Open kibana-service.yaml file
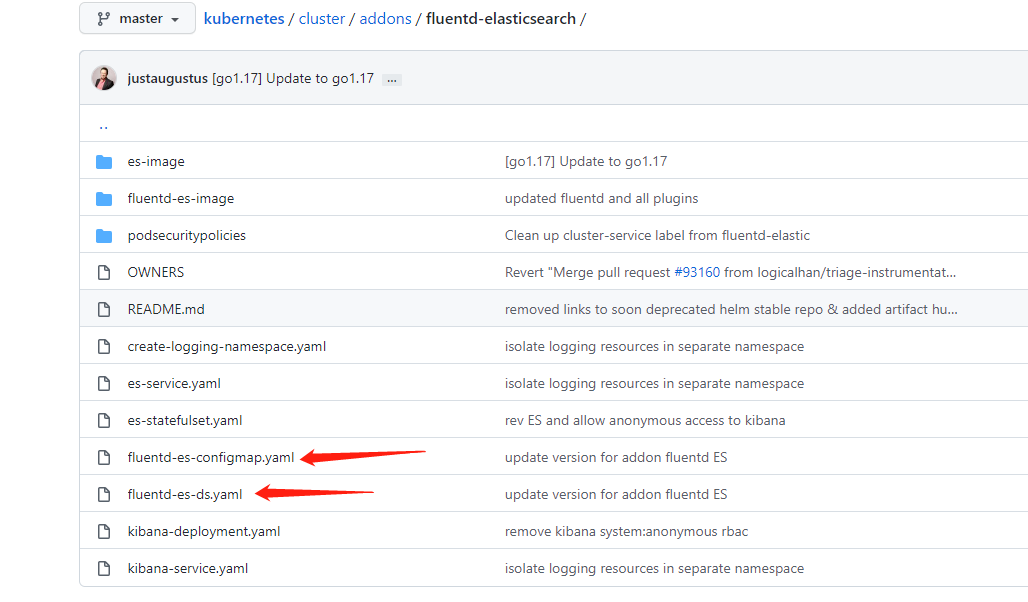Image resolution: width=1028 pixels, height=602 pixels. click(188, 569)
